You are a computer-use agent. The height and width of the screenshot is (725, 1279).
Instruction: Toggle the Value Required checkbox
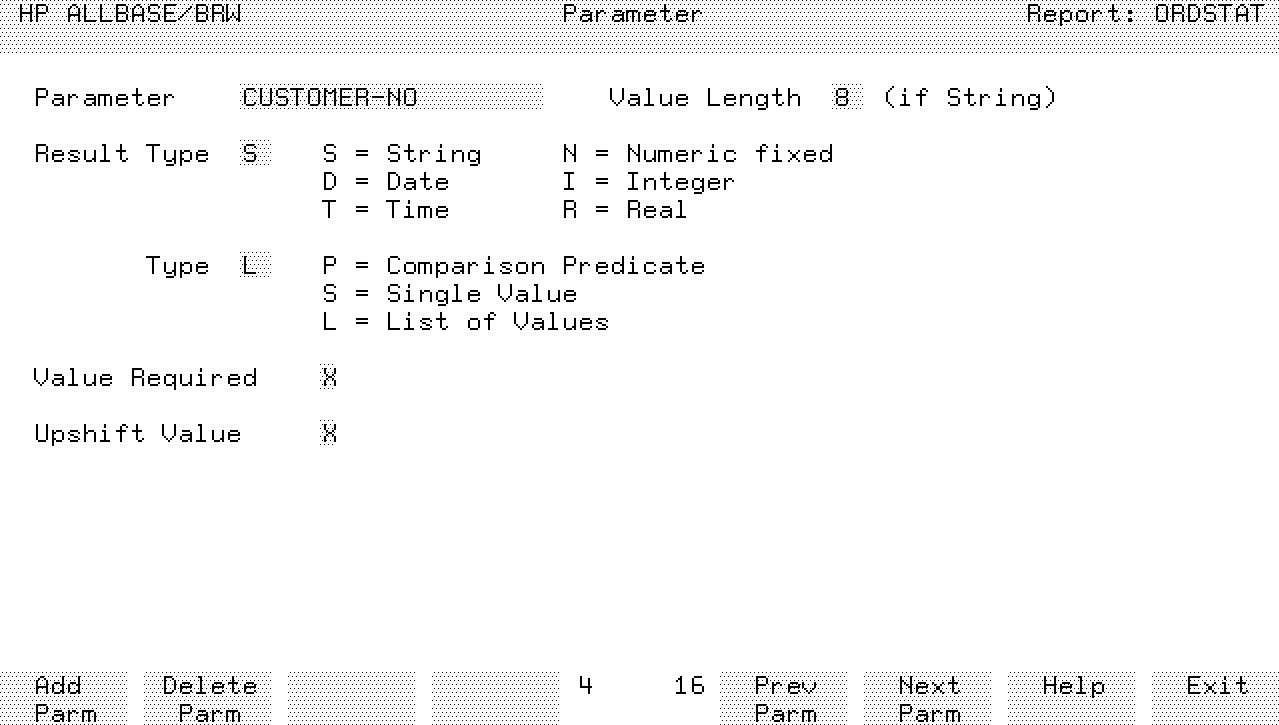point(329,378)
